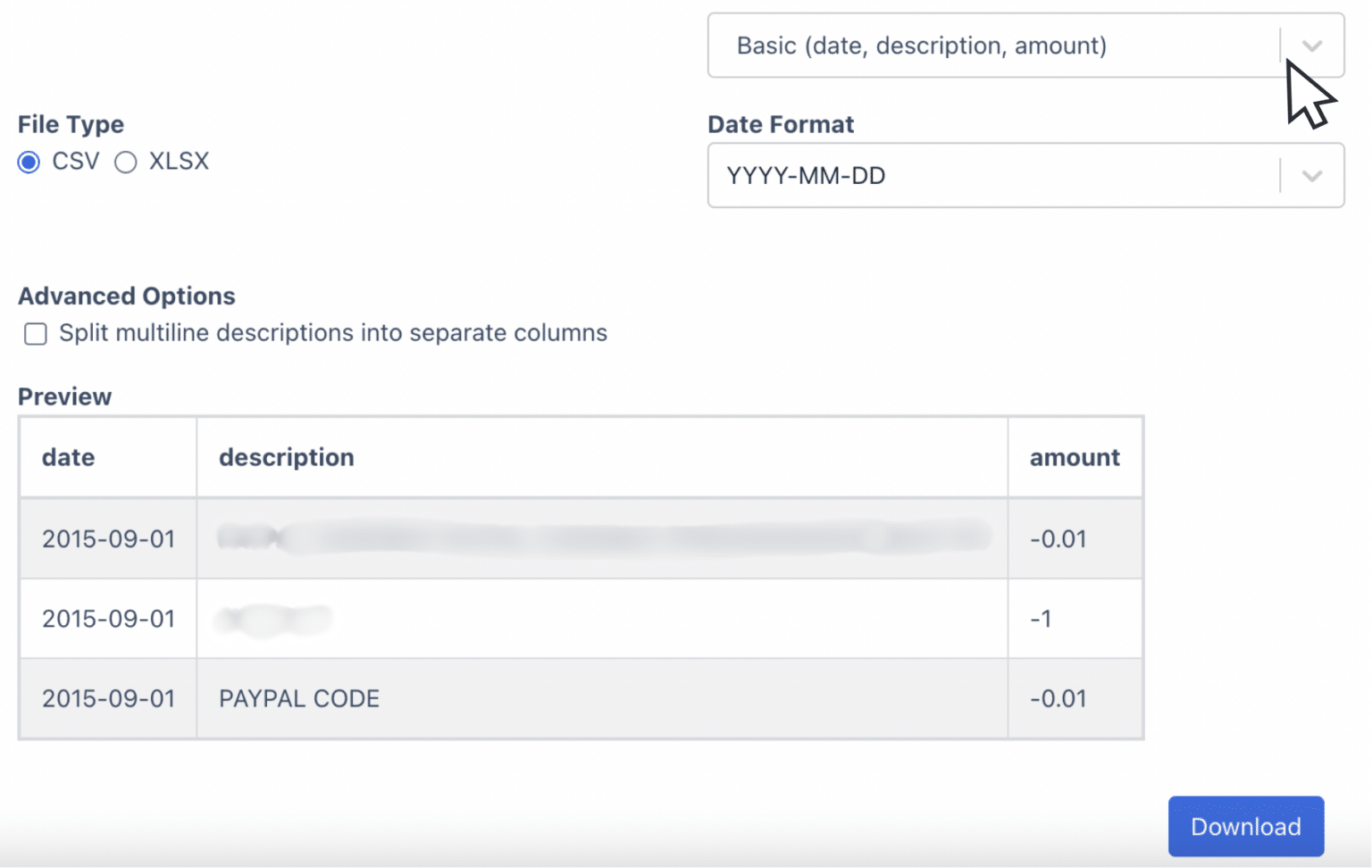The image size is (1372, 868).
Task: Click the chevron on the Basic format selector
Action: click(1311, 46)
